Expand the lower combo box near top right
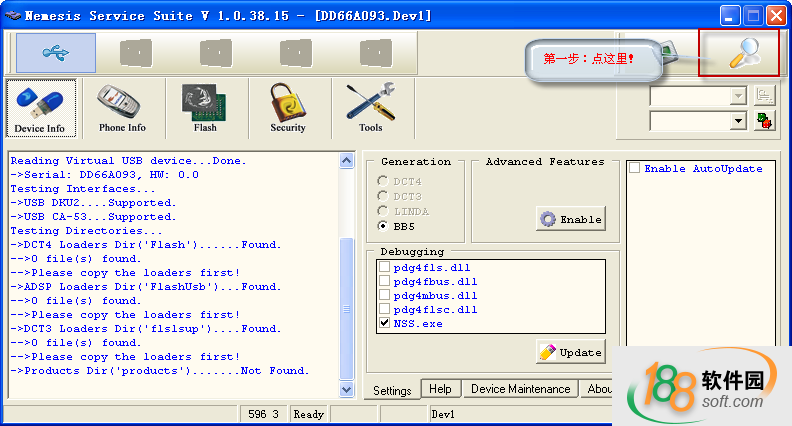 (739, 121)
